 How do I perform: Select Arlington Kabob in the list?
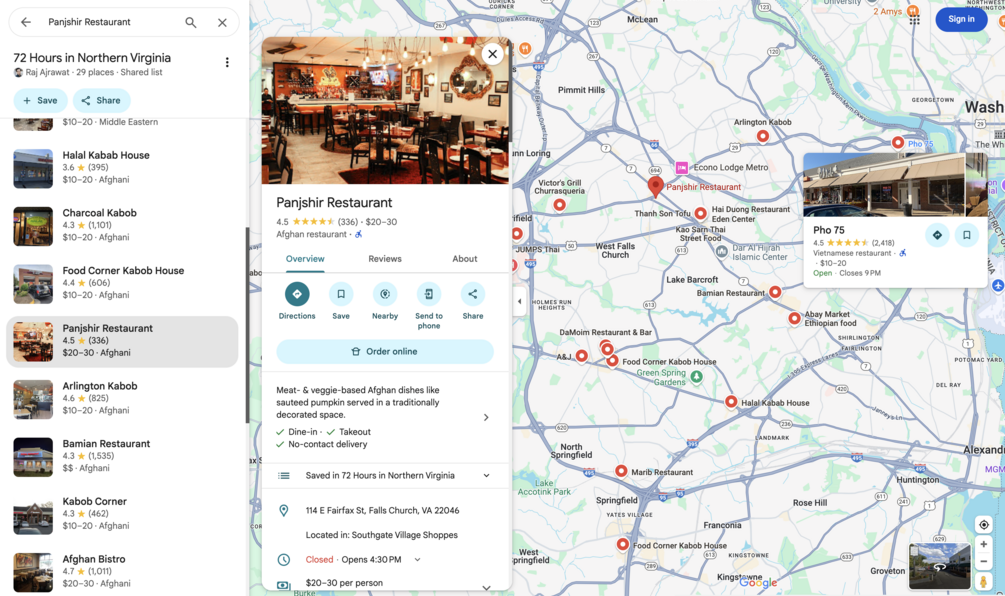click(122, 399)
